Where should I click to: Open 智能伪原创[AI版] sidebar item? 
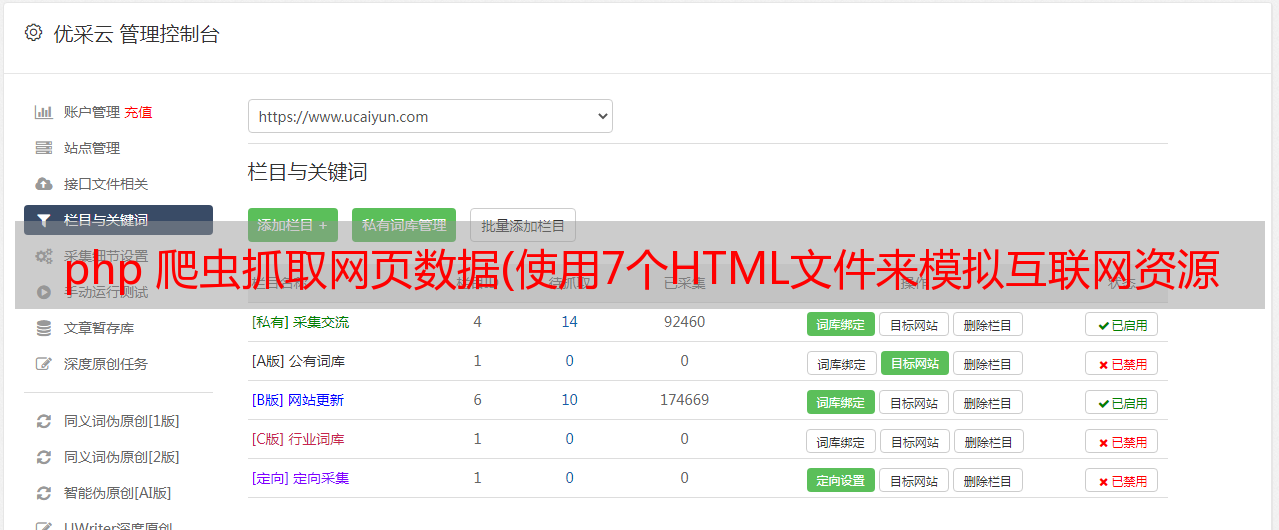[x=118, y=493]
